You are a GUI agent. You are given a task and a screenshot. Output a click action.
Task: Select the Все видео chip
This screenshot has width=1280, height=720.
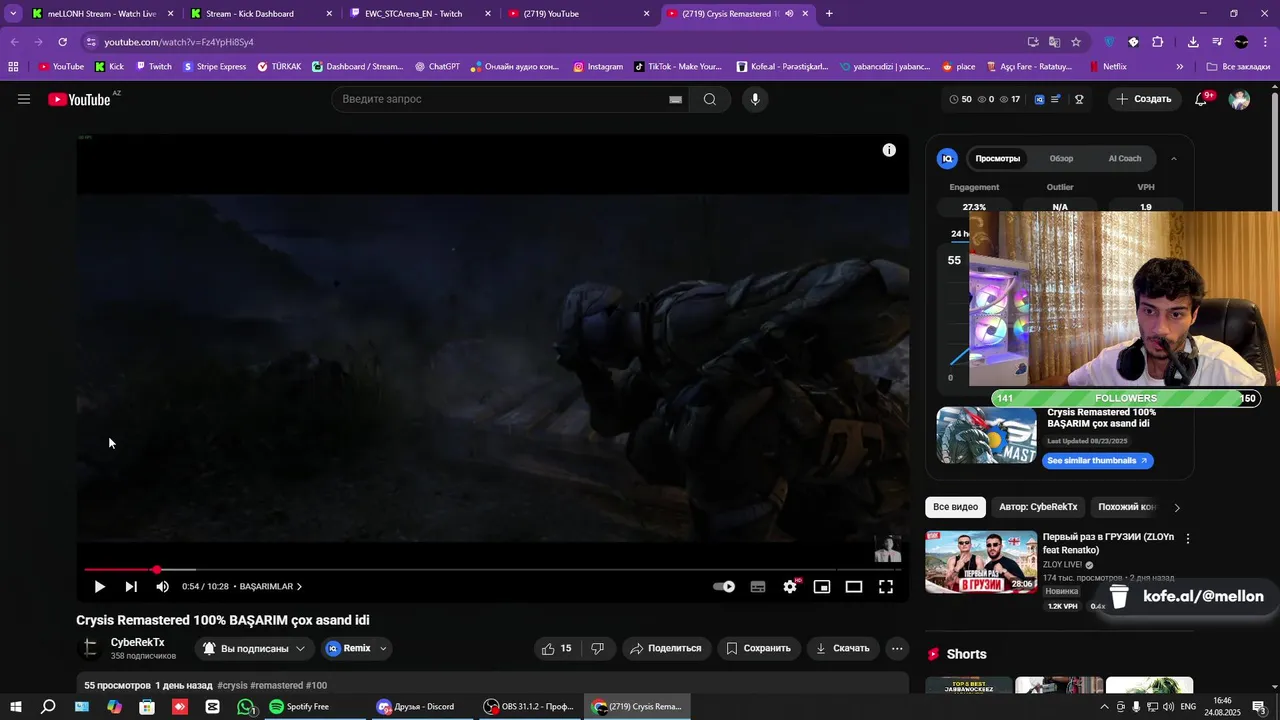955,507
